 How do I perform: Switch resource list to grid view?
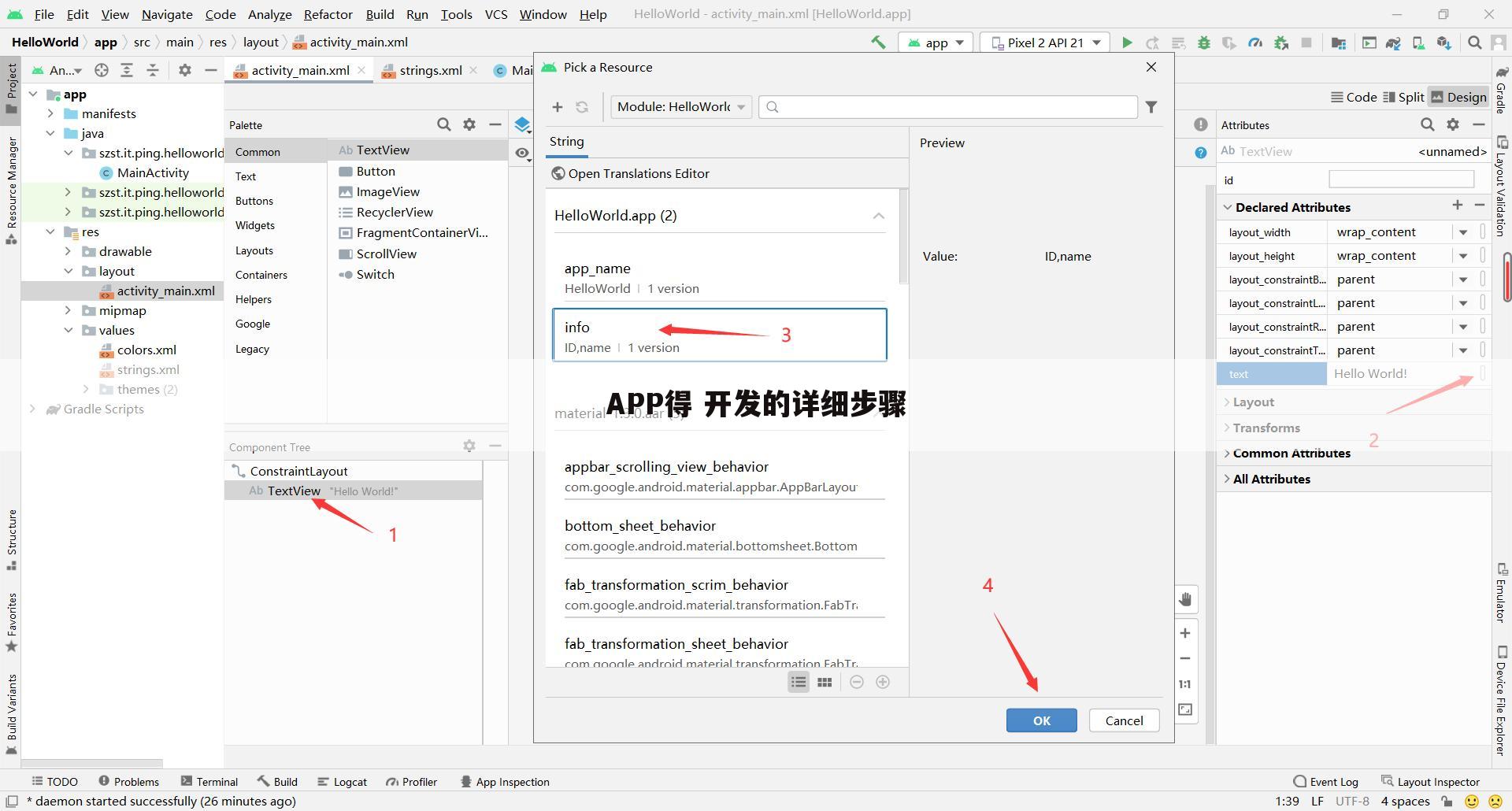[x=825, y=682]
